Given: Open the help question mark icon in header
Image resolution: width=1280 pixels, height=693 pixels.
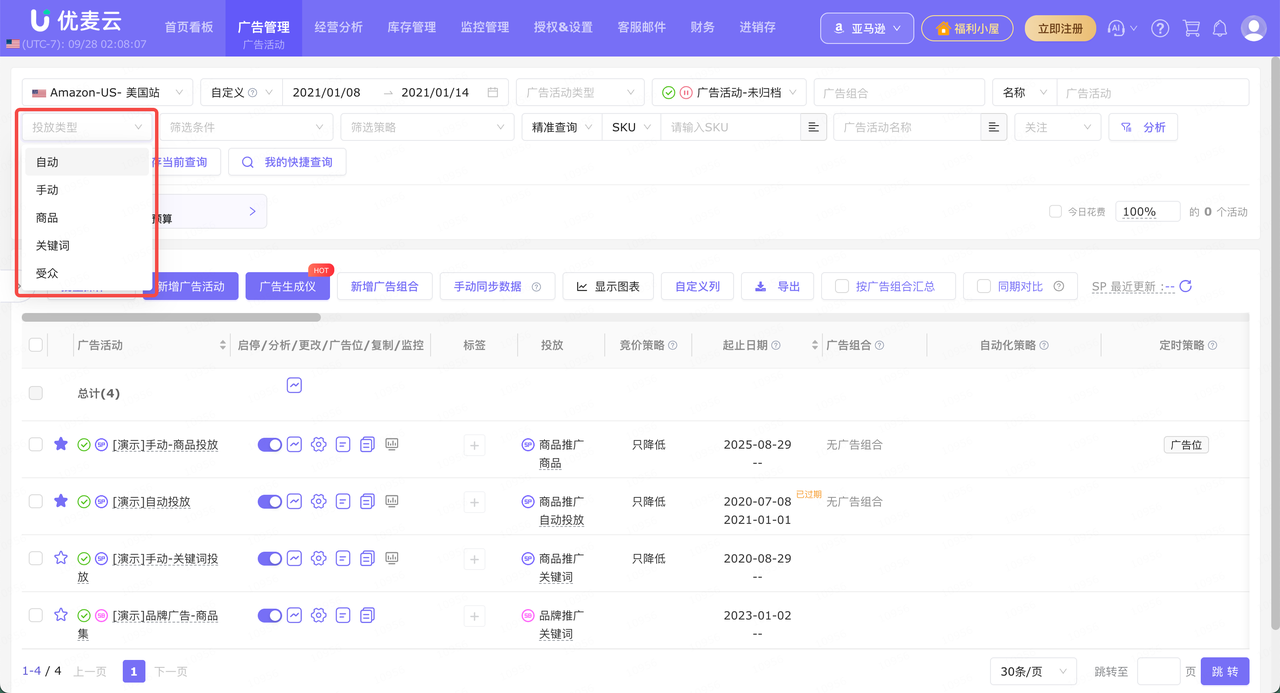Looking at the screenshot, I should [x=1160, y=29].
